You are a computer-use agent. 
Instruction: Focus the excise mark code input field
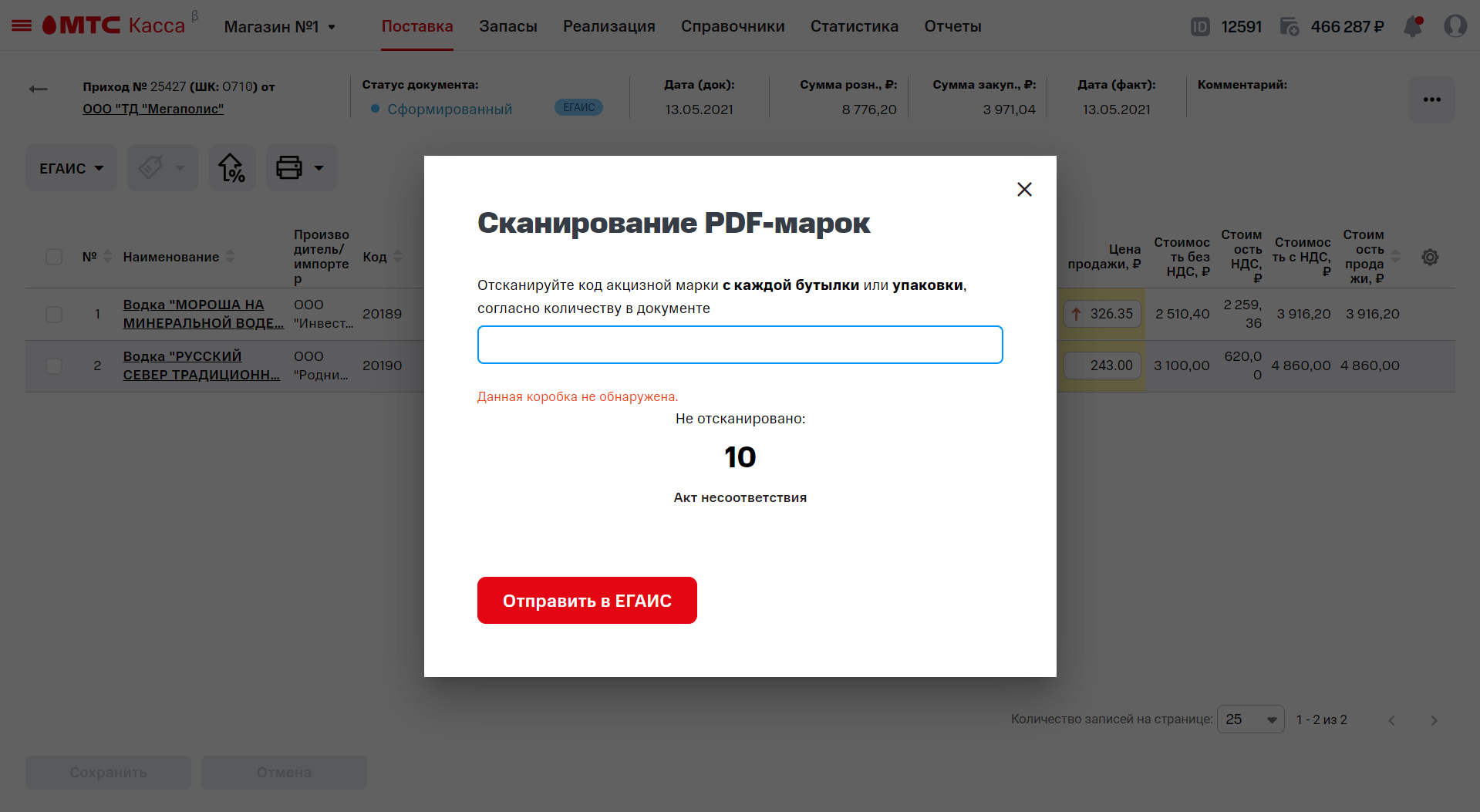point(740,345)
